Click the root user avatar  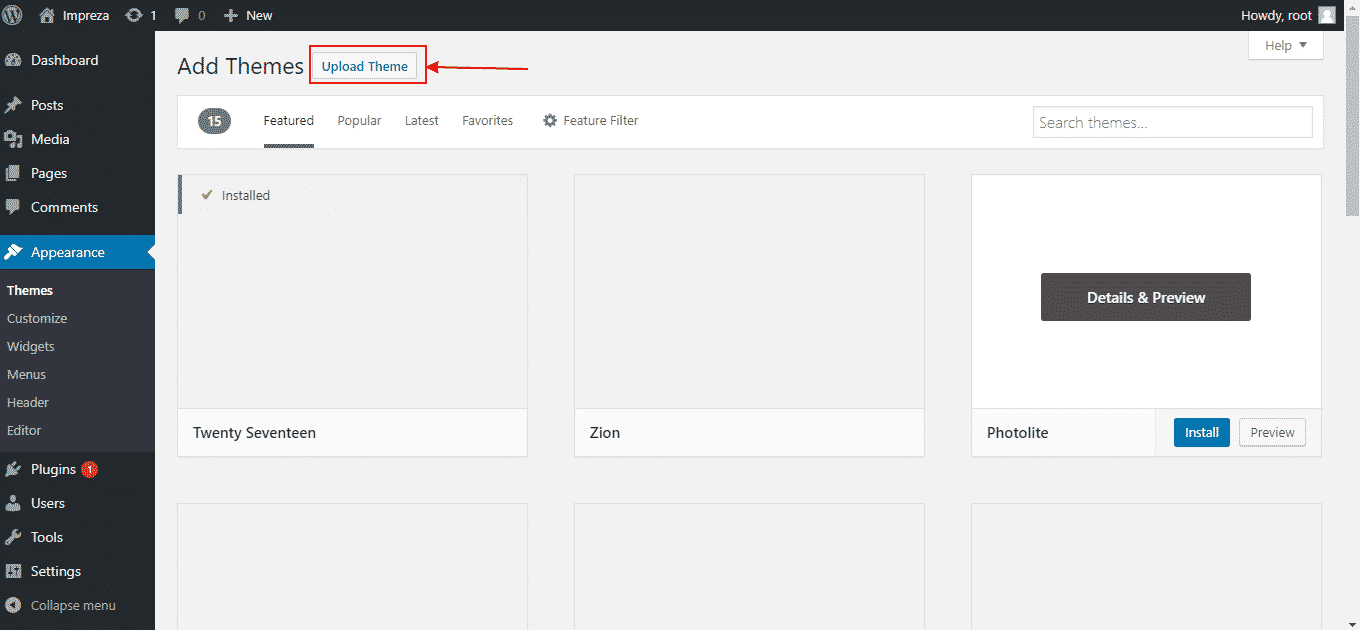click(1326, 15)
